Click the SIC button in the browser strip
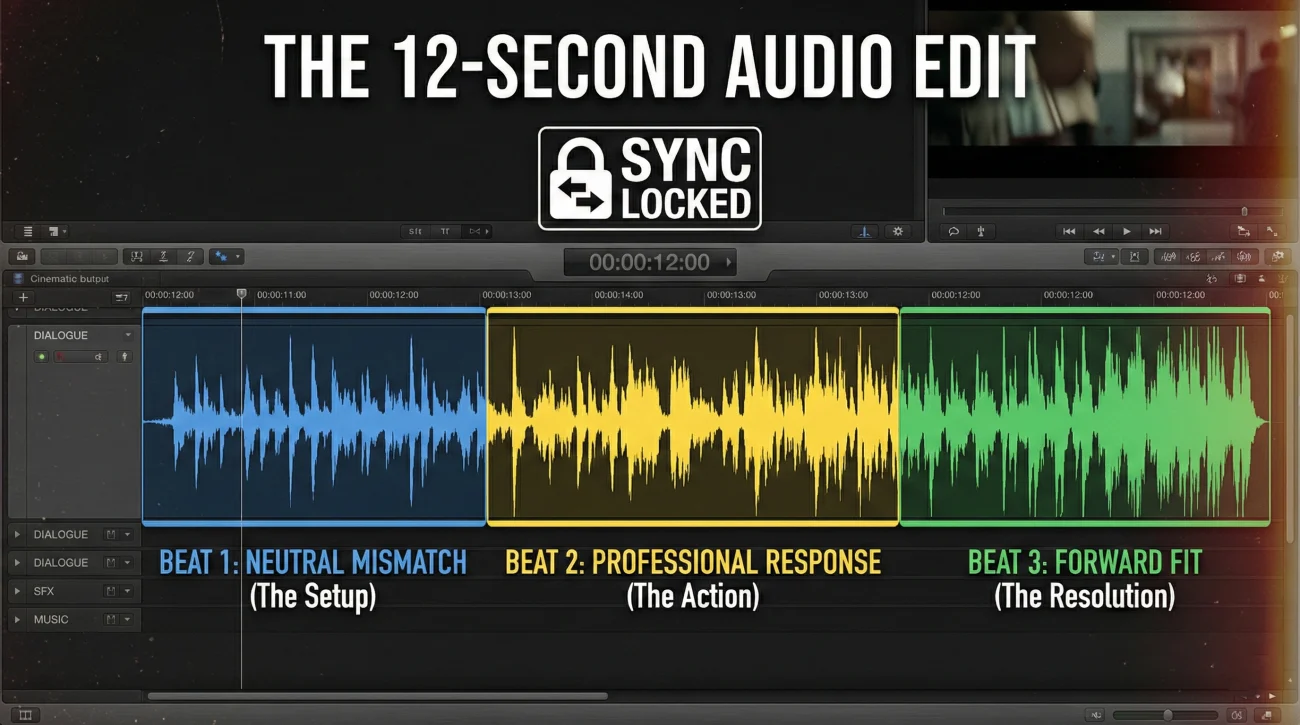 coord(416,231)
